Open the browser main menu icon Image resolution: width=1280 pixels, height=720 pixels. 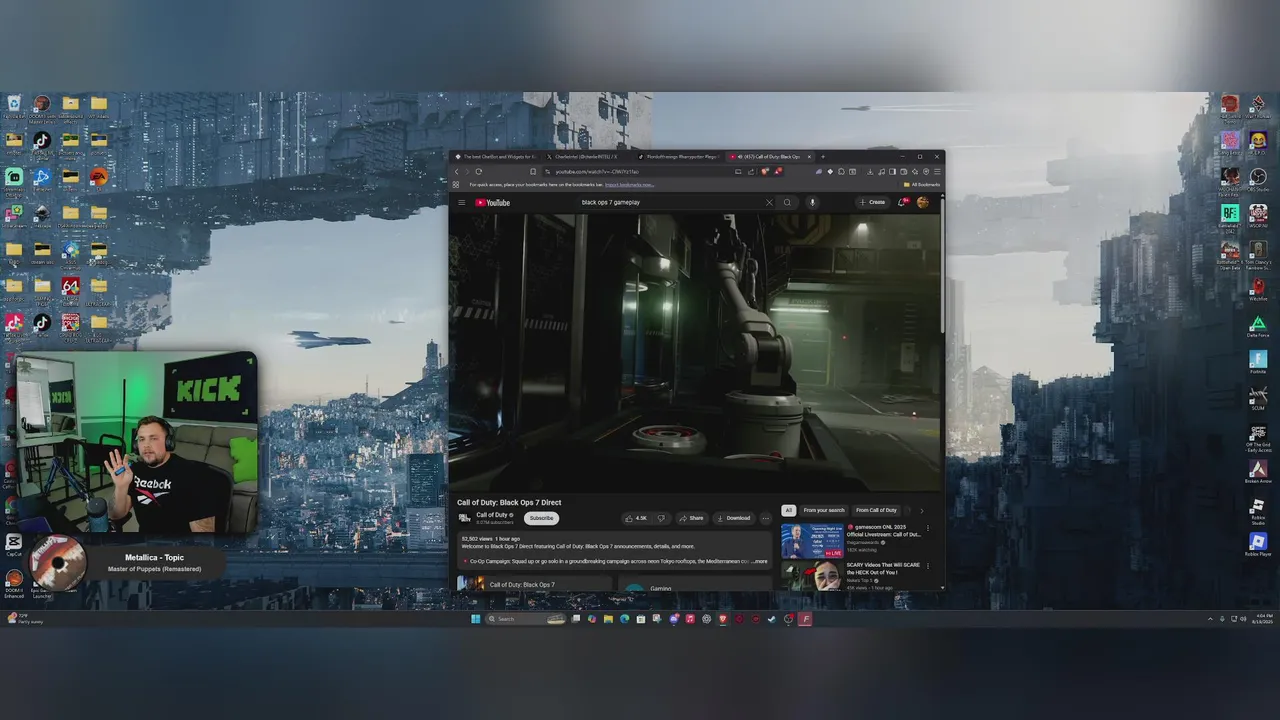point(937,171)
